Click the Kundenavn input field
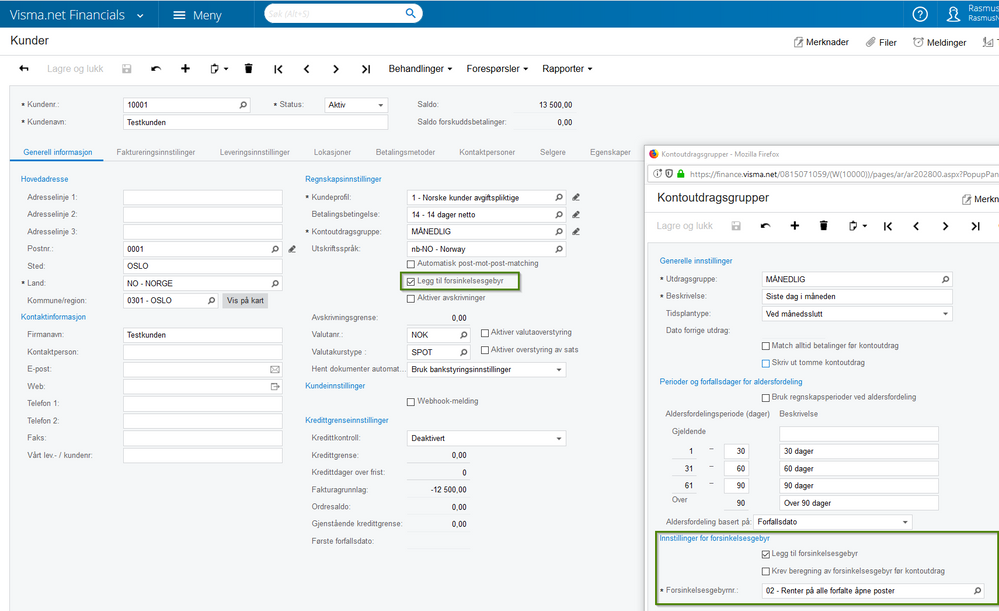This screenshot has height=611, width=999. 255,122
